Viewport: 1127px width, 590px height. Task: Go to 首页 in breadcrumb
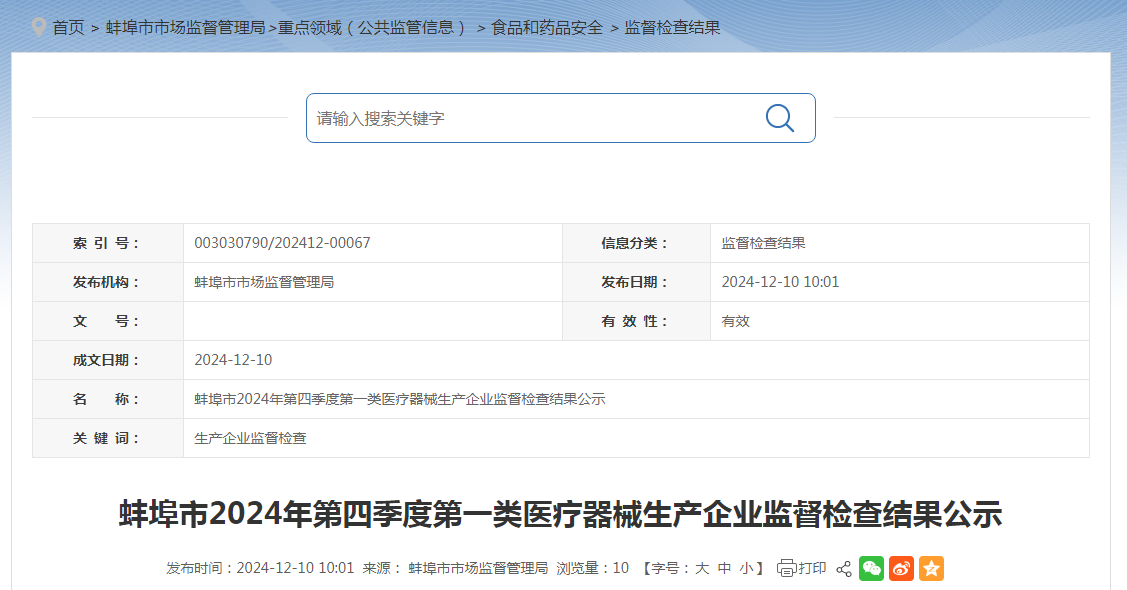pos(68,28)
